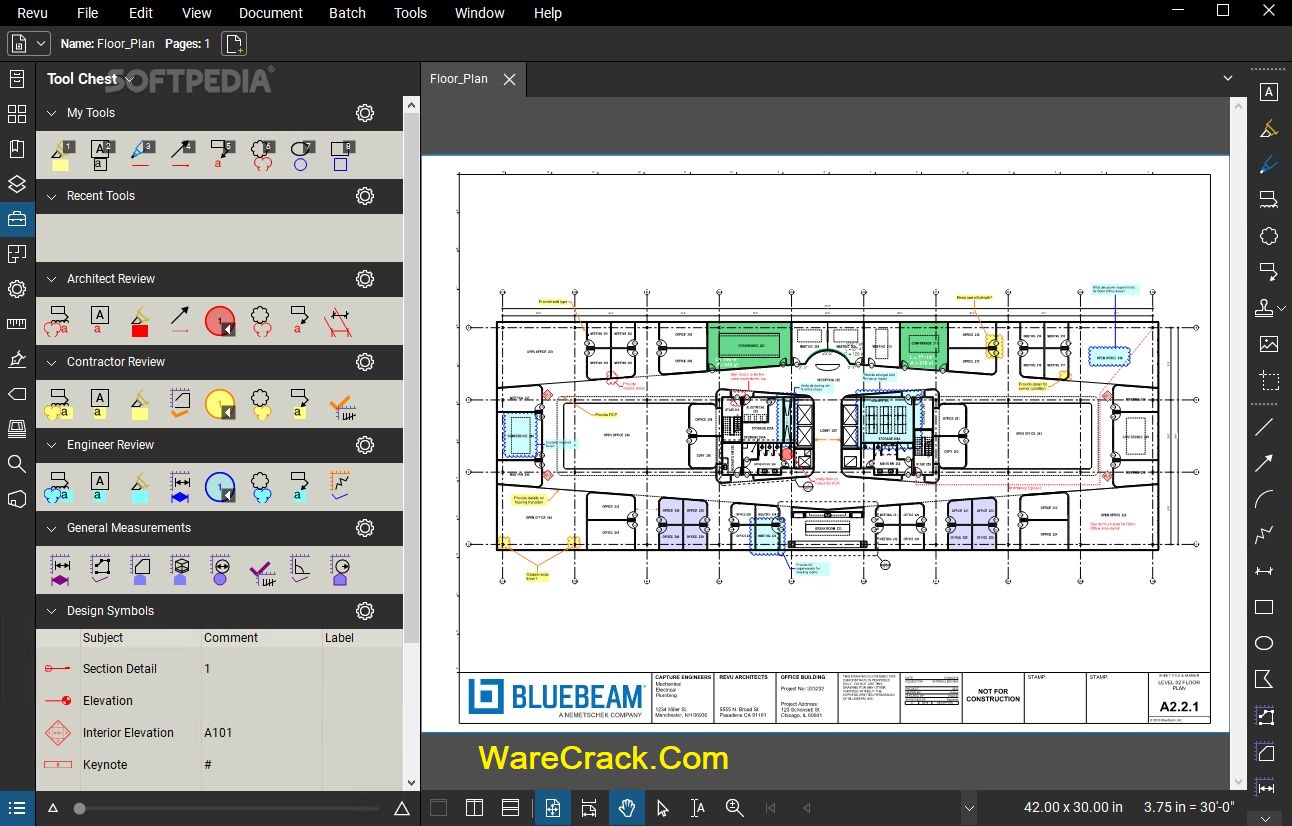The width and height of the screenshot is (1292, 826).
Task: Open the Layers panel icon
Action: 17,184
